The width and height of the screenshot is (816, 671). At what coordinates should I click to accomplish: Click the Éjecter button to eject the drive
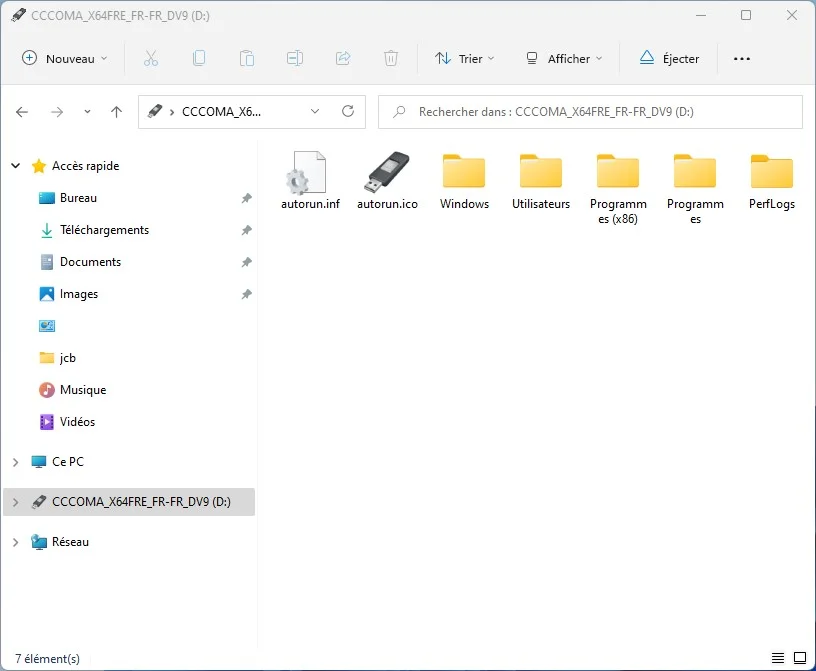coord(669,58)
